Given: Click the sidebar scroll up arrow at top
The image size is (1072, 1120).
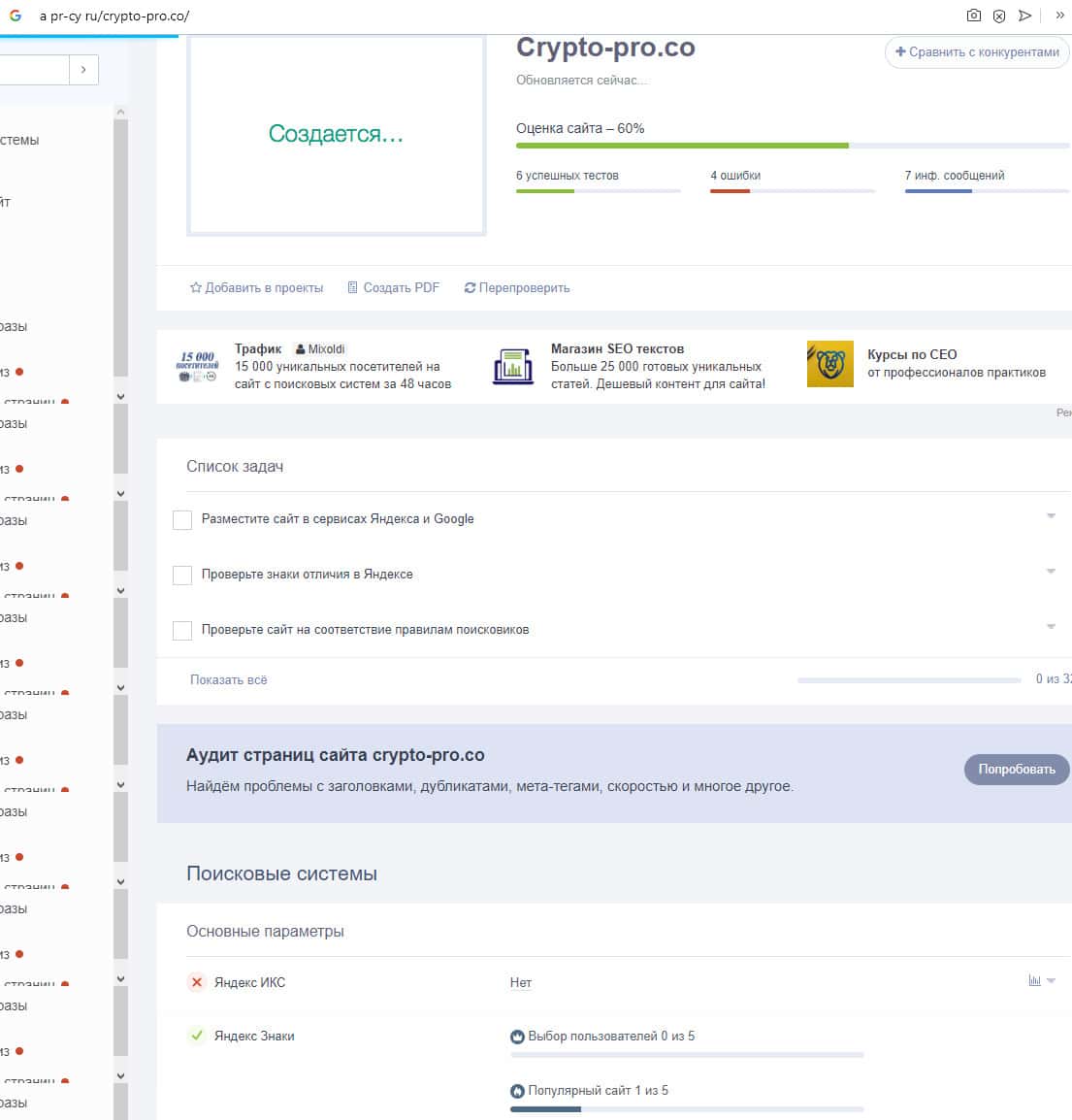Looking at the screenshot, I should 120,113.
